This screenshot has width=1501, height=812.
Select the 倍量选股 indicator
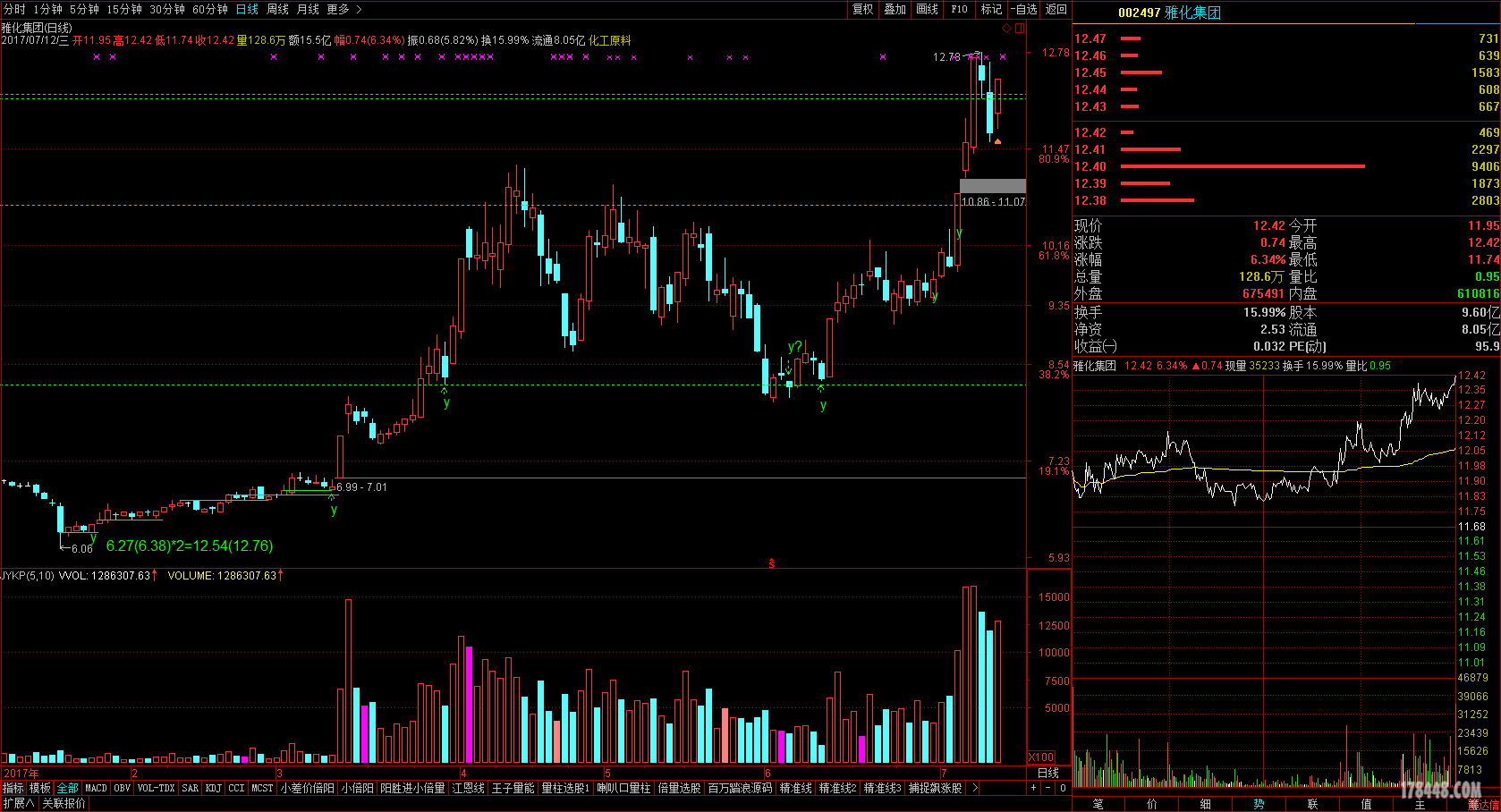click(x=679, y=788)
